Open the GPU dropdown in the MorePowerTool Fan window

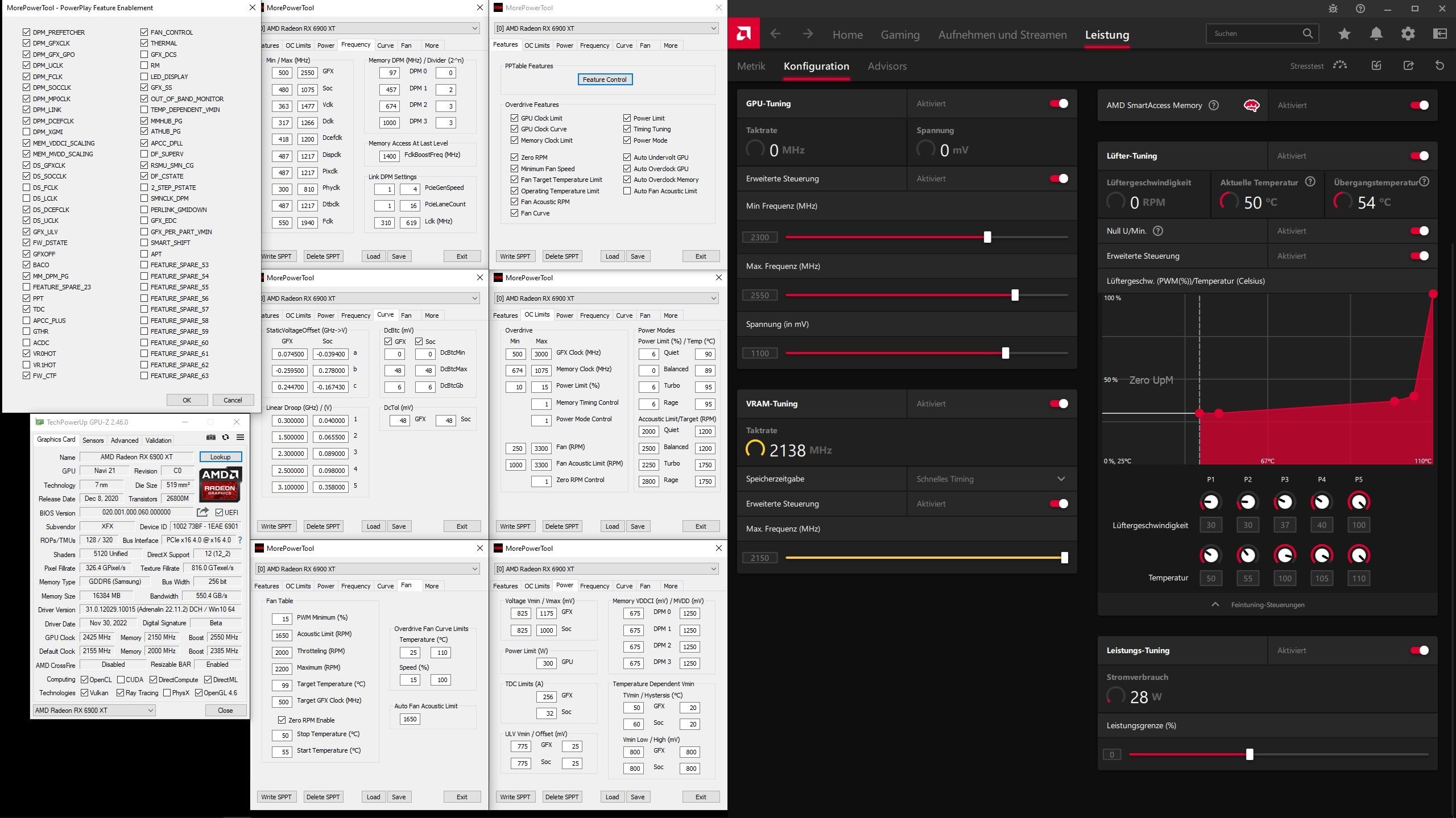point(367,569)
